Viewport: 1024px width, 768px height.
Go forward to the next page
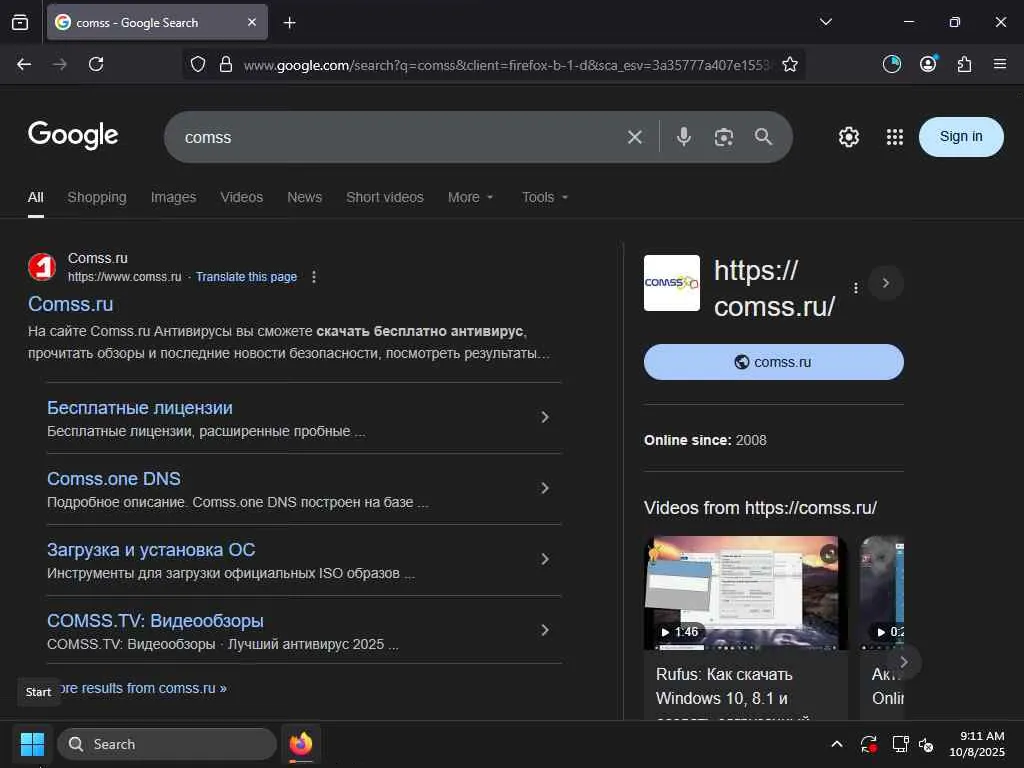[59, 64]
